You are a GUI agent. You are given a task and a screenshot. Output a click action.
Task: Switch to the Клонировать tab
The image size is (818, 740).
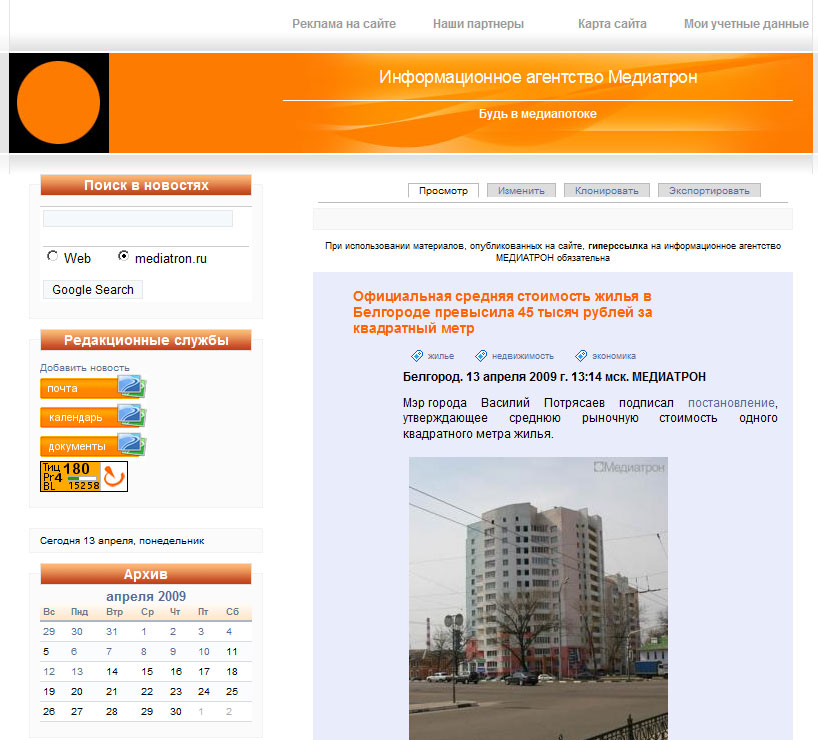click(x=607, y=190)
